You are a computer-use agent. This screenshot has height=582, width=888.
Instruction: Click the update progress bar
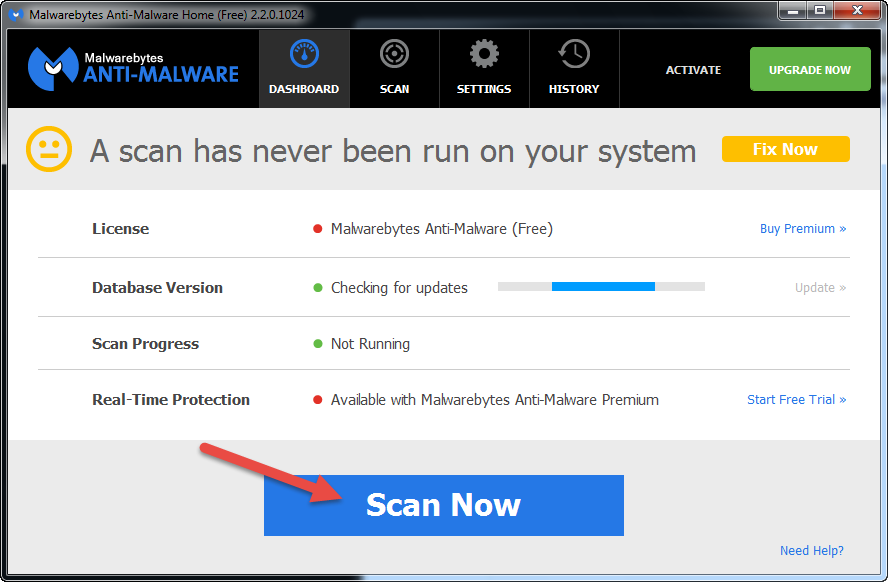pos(601,286)
